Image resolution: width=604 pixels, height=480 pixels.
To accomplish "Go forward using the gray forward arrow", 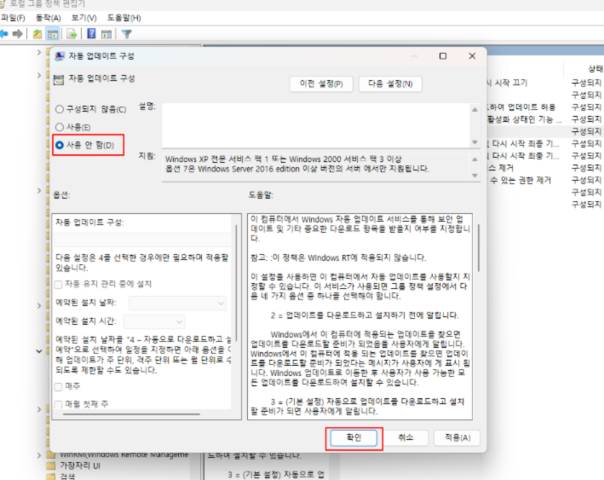I will 17,34.
